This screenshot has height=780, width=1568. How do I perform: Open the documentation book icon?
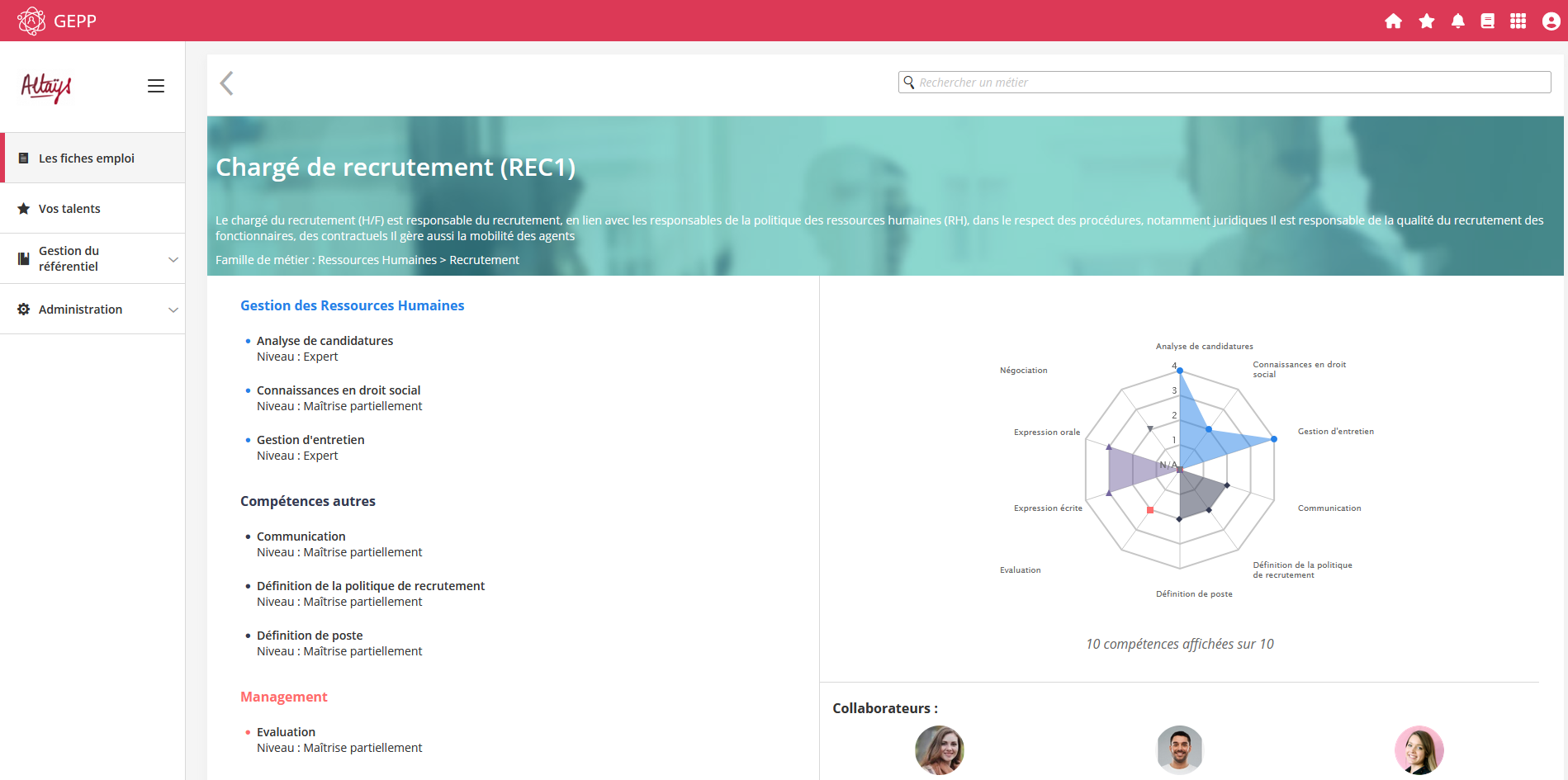(x=1487, y=21)
